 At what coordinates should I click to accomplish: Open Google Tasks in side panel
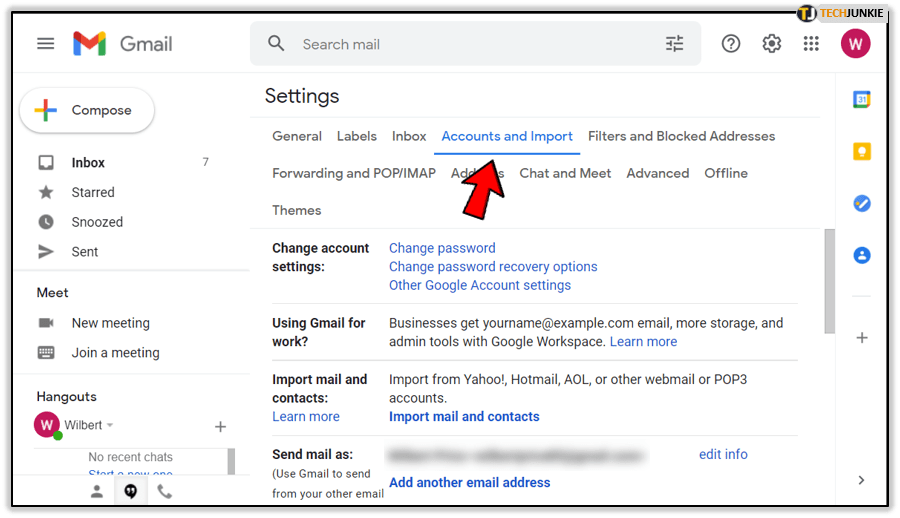(861, 203)
